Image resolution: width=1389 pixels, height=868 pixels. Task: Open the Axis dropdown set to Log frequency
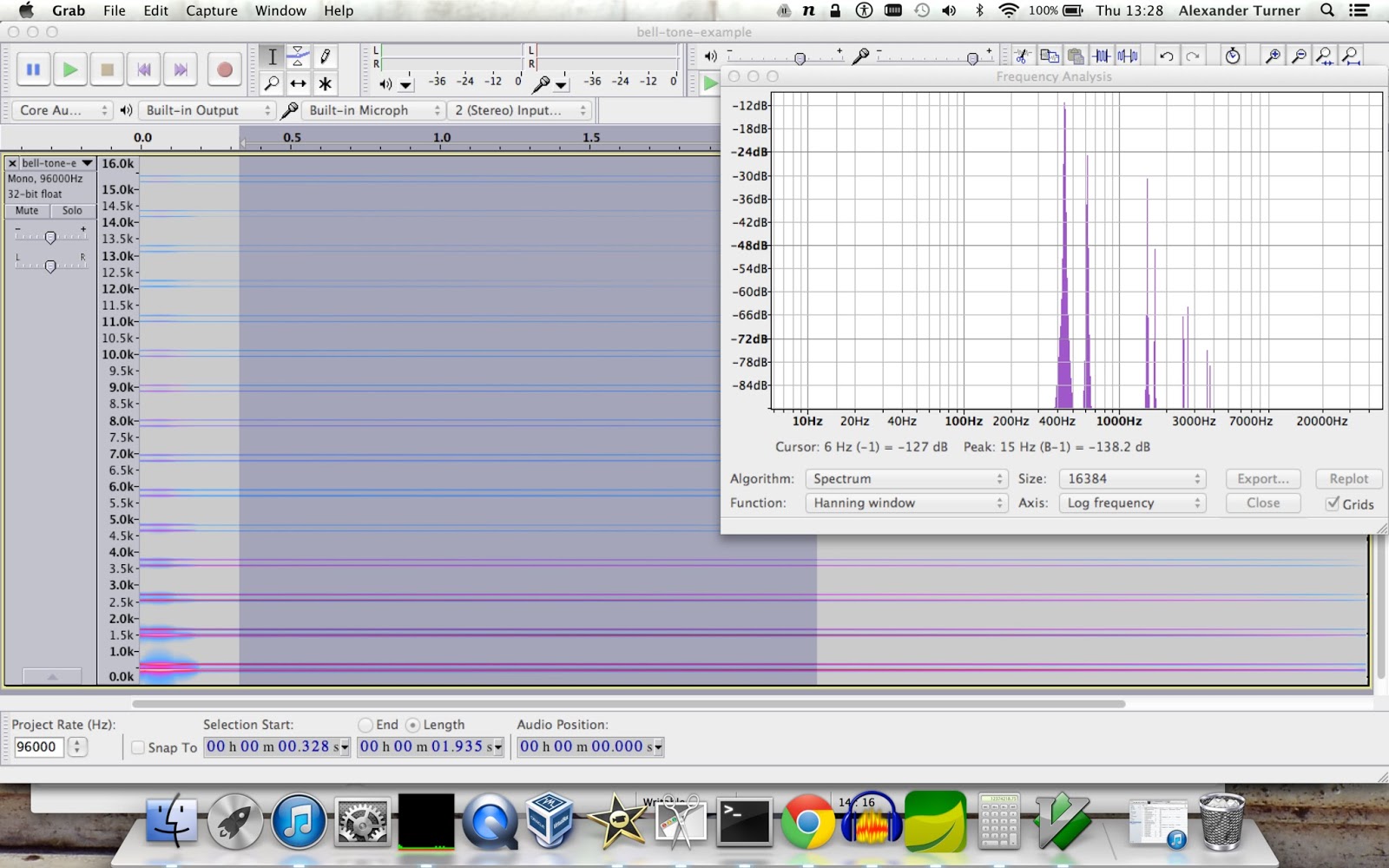[x=1132, y=503]
